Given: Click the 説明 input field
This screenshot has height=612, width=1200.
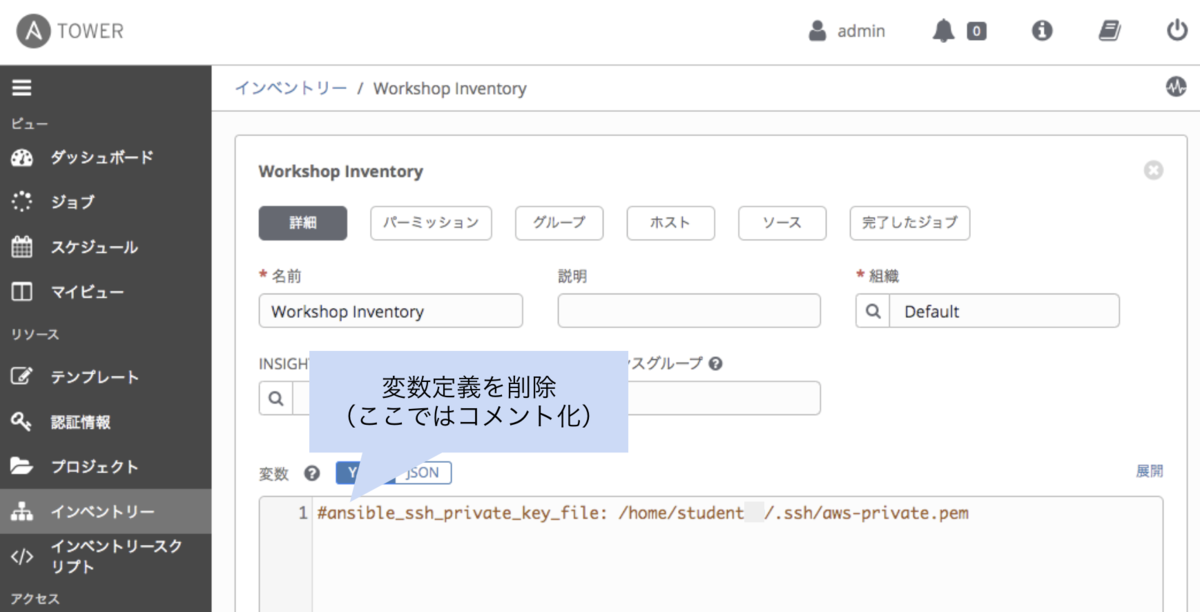Looking at the screenshot, I should tap(689, 311).
